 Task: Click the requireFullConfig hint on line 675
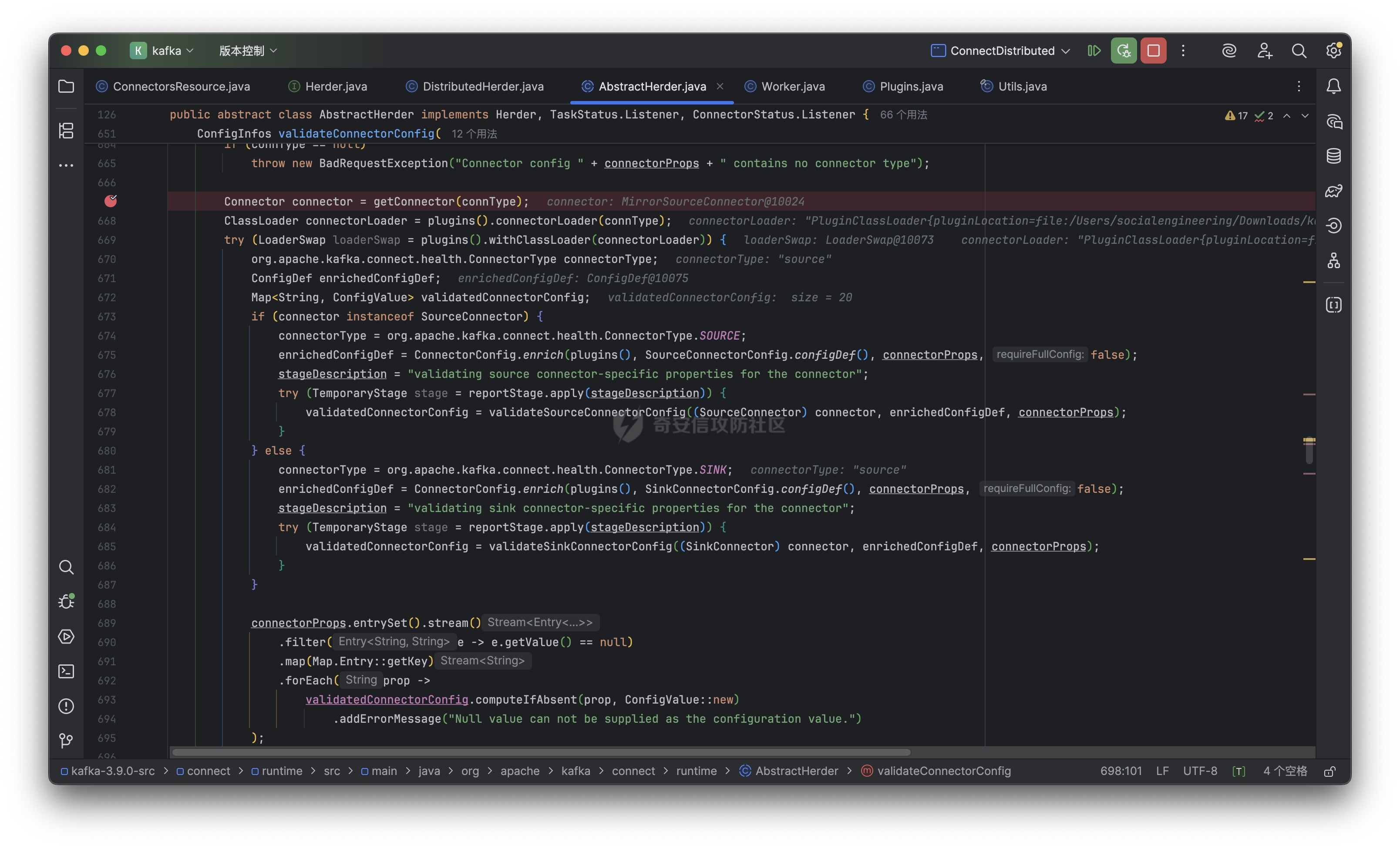tap(1040, 354)
